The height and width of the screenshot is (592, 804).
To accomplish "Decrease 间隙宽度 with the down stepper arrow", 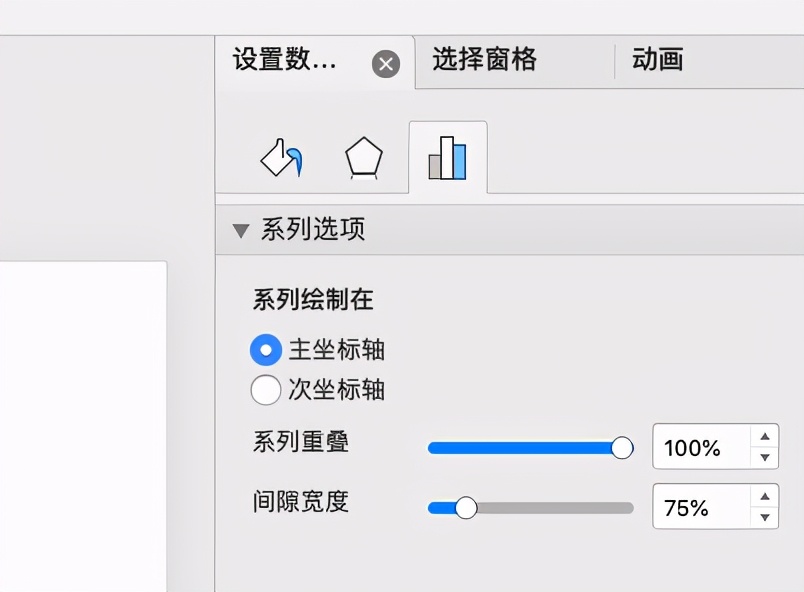I will [765, 517].
